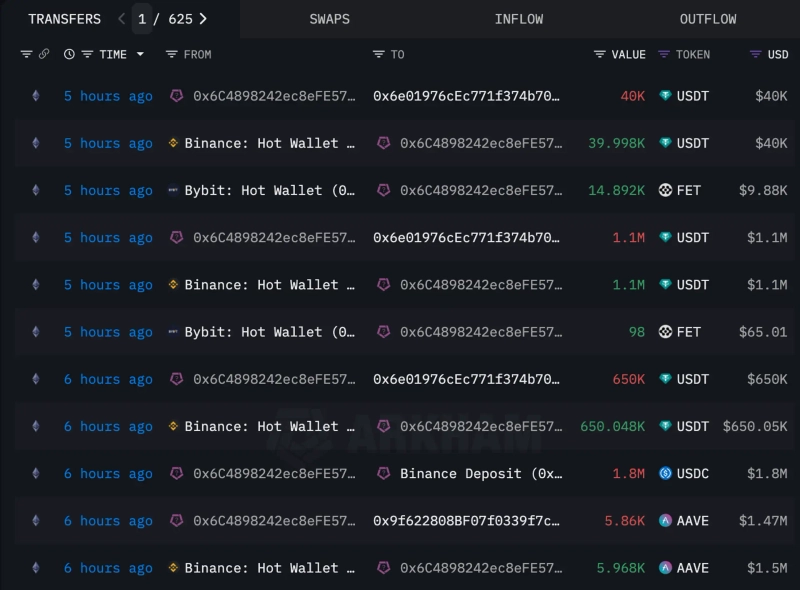Open the OUTFLOW tab
Viewport: 800px width, 590px height.
[708, 19]
